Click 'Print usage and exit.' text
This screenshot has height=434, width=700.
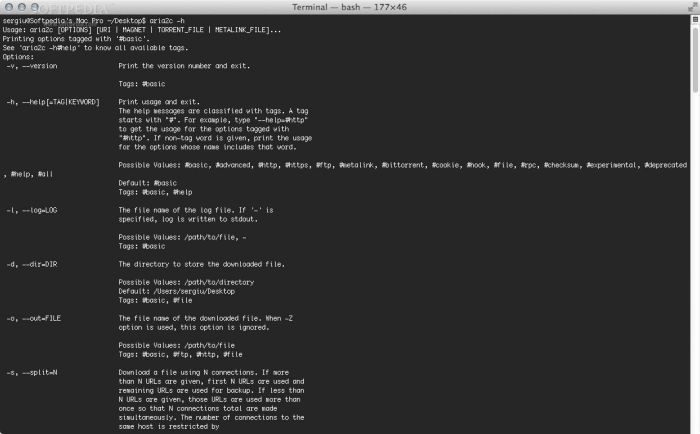coord(159,102)
